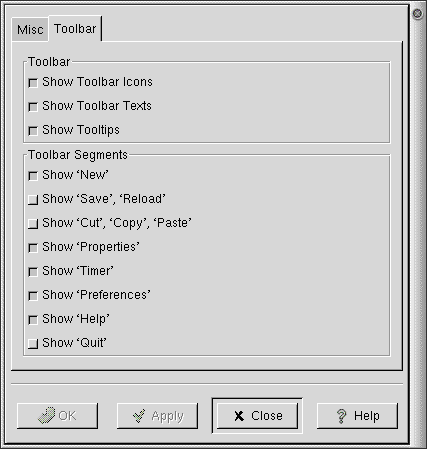Click the Apply button
This screenshot has width=427, height=449.
pyautogui.click(x=157, y=416)
